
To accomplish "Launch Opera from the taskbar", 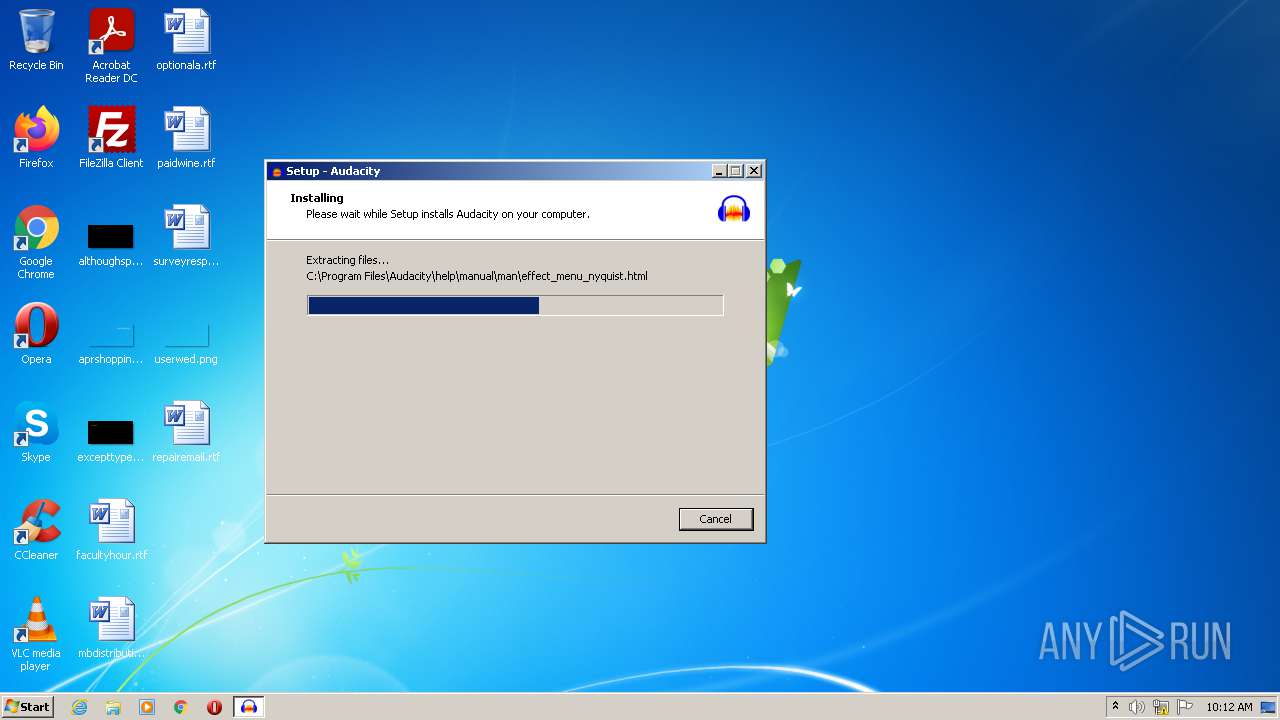I will tap(214, 707).
